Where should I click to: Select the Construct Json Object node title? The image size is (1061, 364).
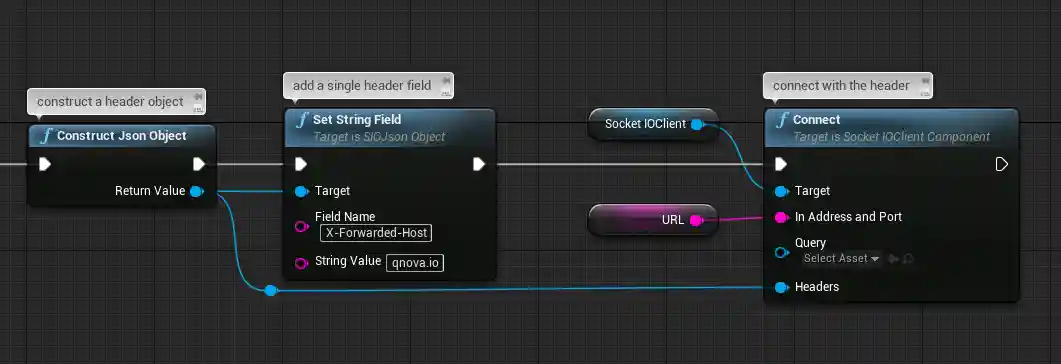[x=122, y=136]
